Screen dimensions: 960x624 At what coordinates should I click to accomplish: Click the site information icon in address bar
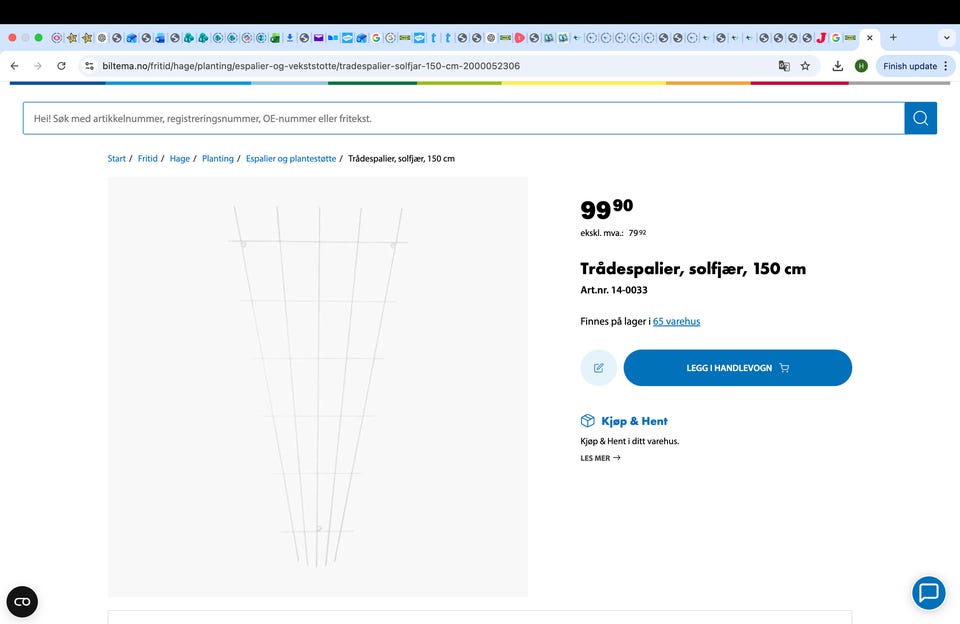pyautogui.click(x=89, y=66)
